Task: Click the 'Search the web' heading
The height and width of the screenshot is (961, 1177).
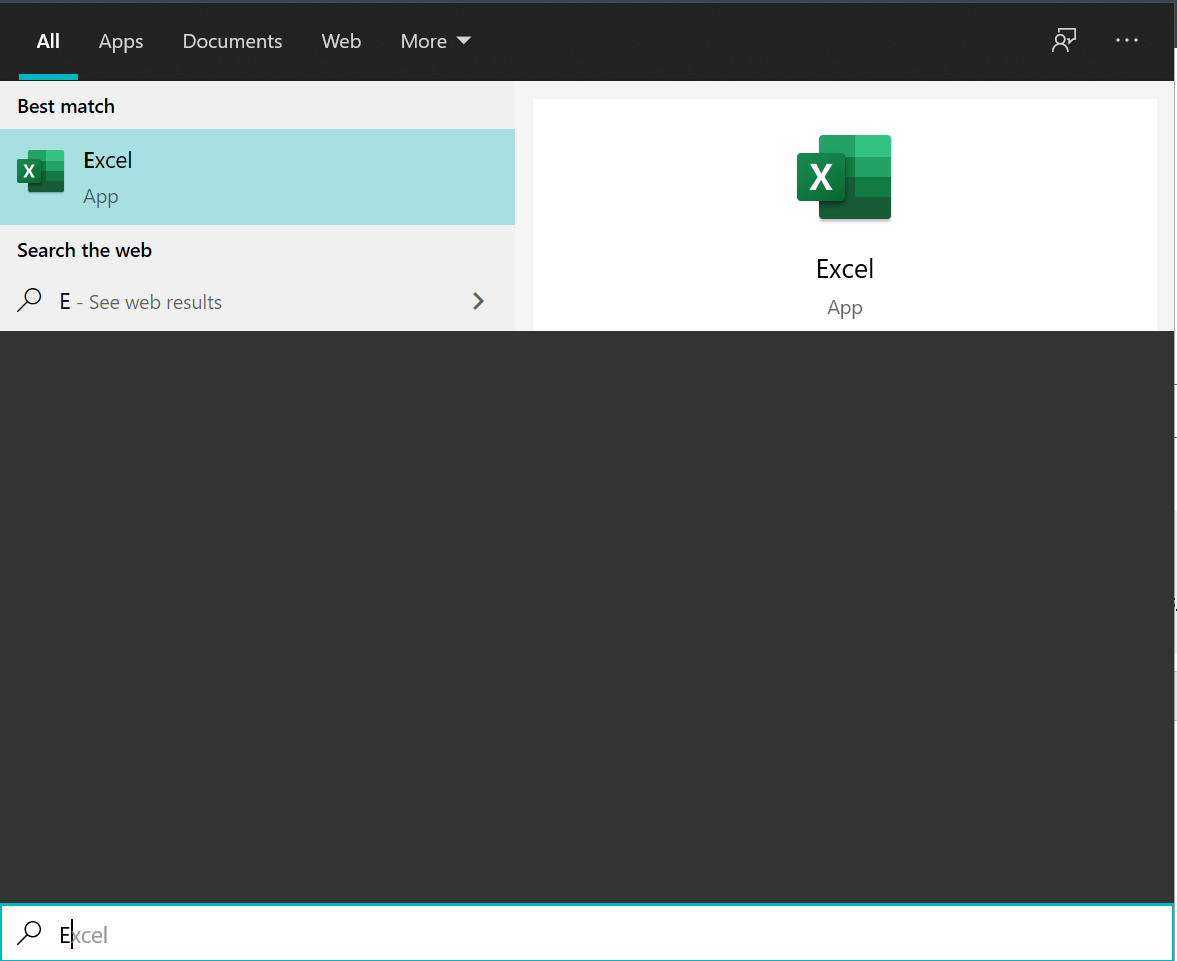Action: coord(84,250)
